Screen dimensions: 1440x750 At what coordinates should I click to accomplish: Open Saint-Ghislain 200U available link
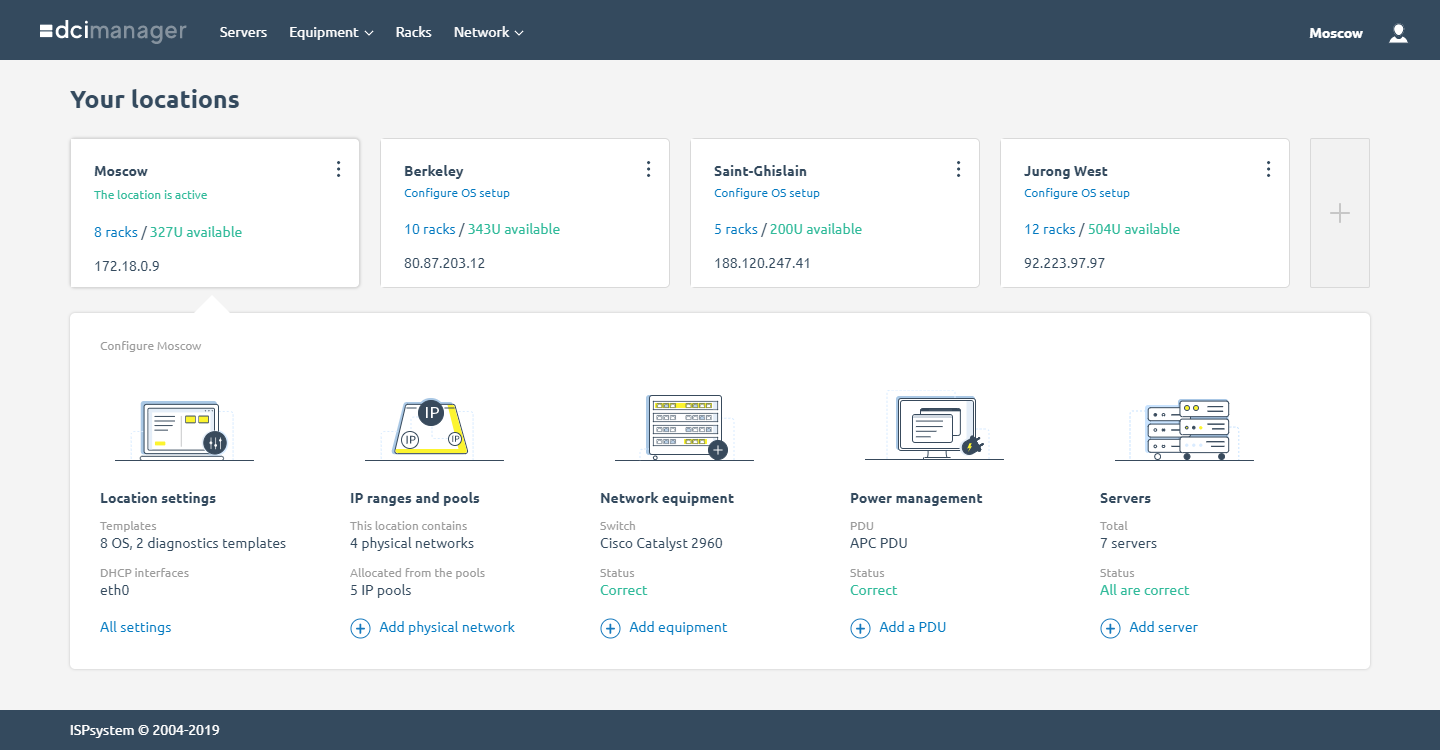tap(816, 229)
